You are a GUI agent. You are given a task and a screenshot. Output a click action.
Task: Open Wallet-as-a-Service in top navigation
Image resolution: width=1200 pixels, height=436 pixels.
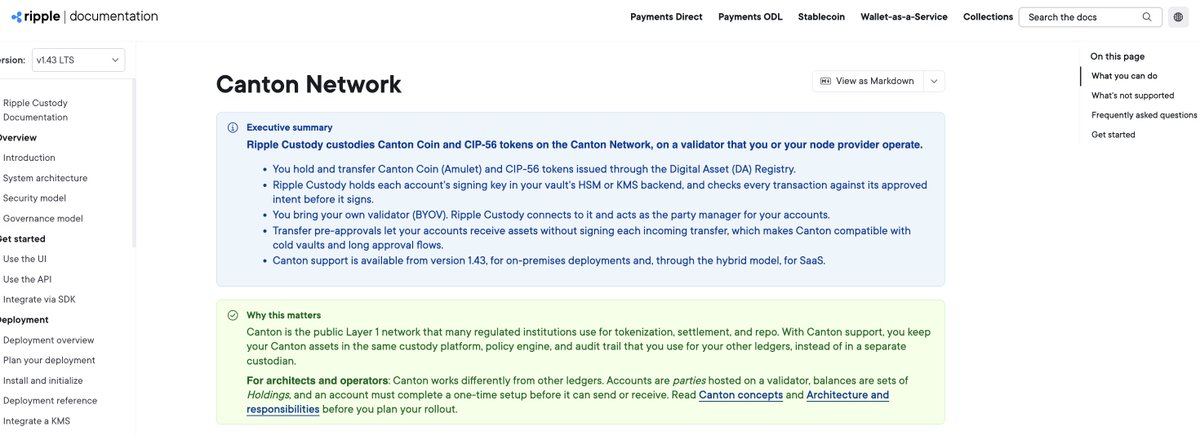[x=904, y=17]
